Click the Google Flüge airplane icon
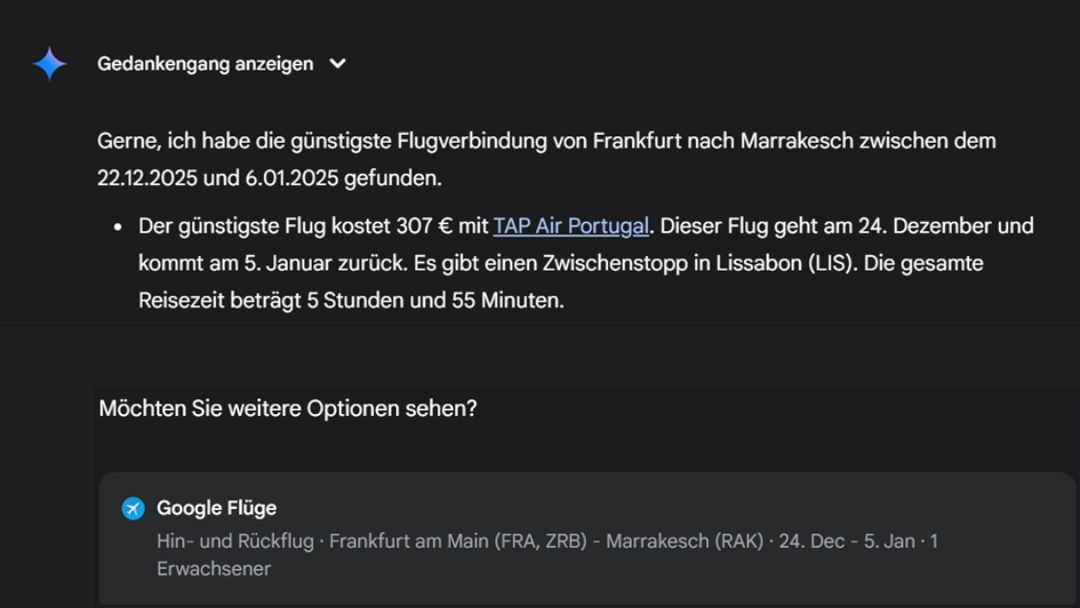 click(x=133, y=509)
